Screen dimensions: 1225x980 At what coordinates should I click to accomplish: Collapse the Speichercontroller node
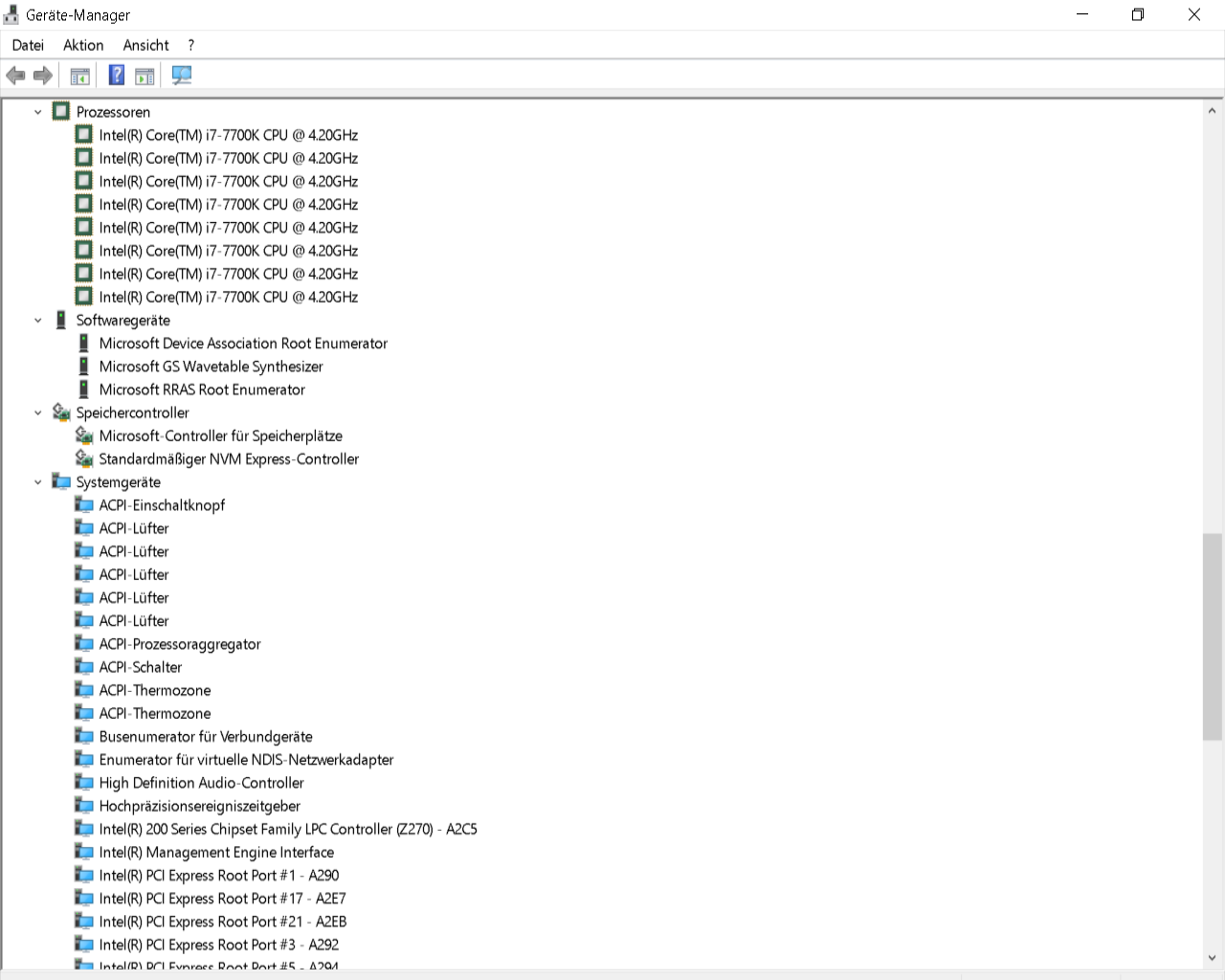click(38, 413)
